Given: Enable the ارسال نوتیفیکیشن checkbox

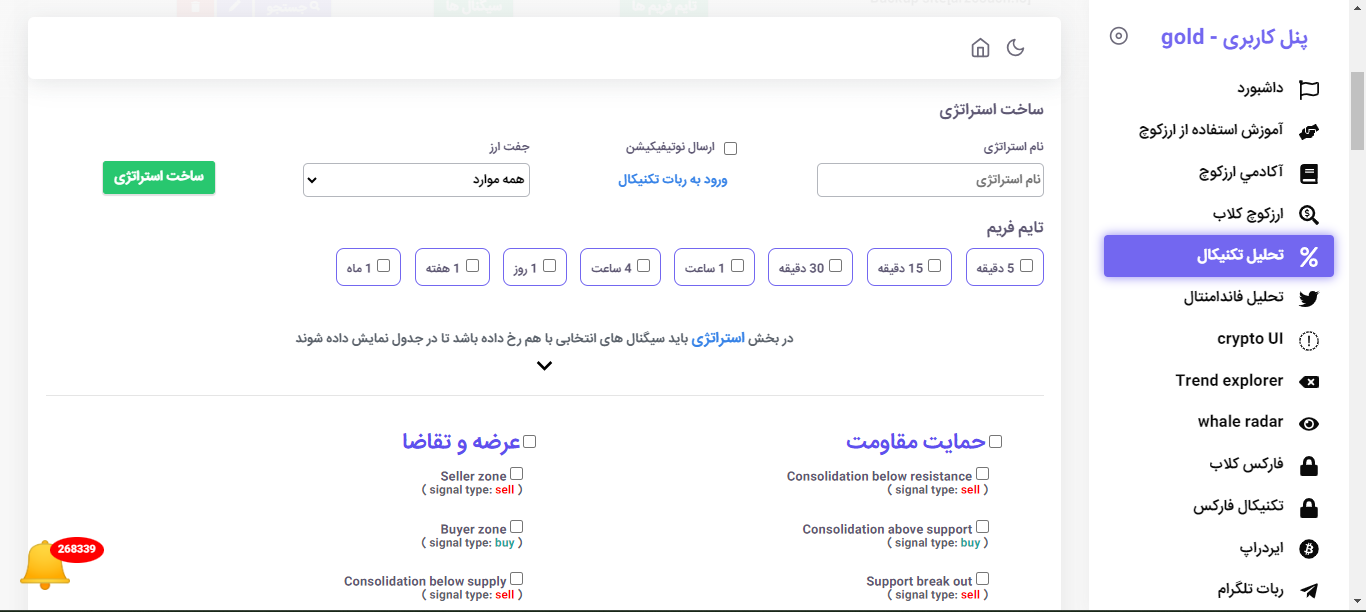Looking at the screenshot, I should pos(730,149).
